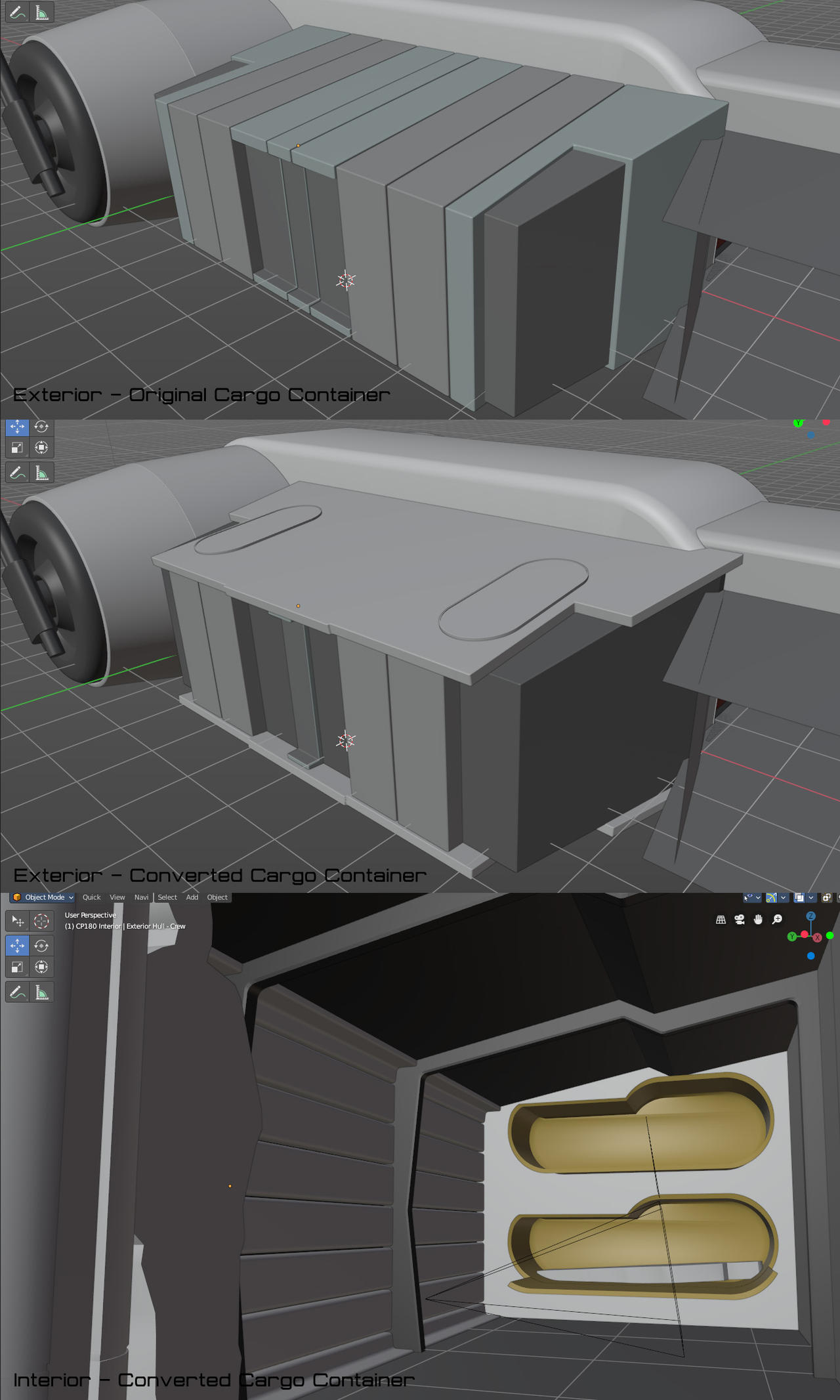Select the Annotate tool in the Interior view
Screen dimensions: 840x1400
17,992
